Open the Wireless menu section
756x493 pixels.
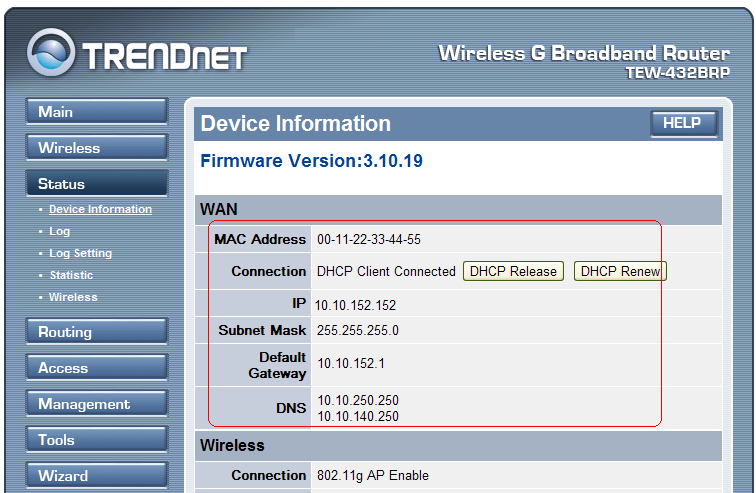click(97, 147)
